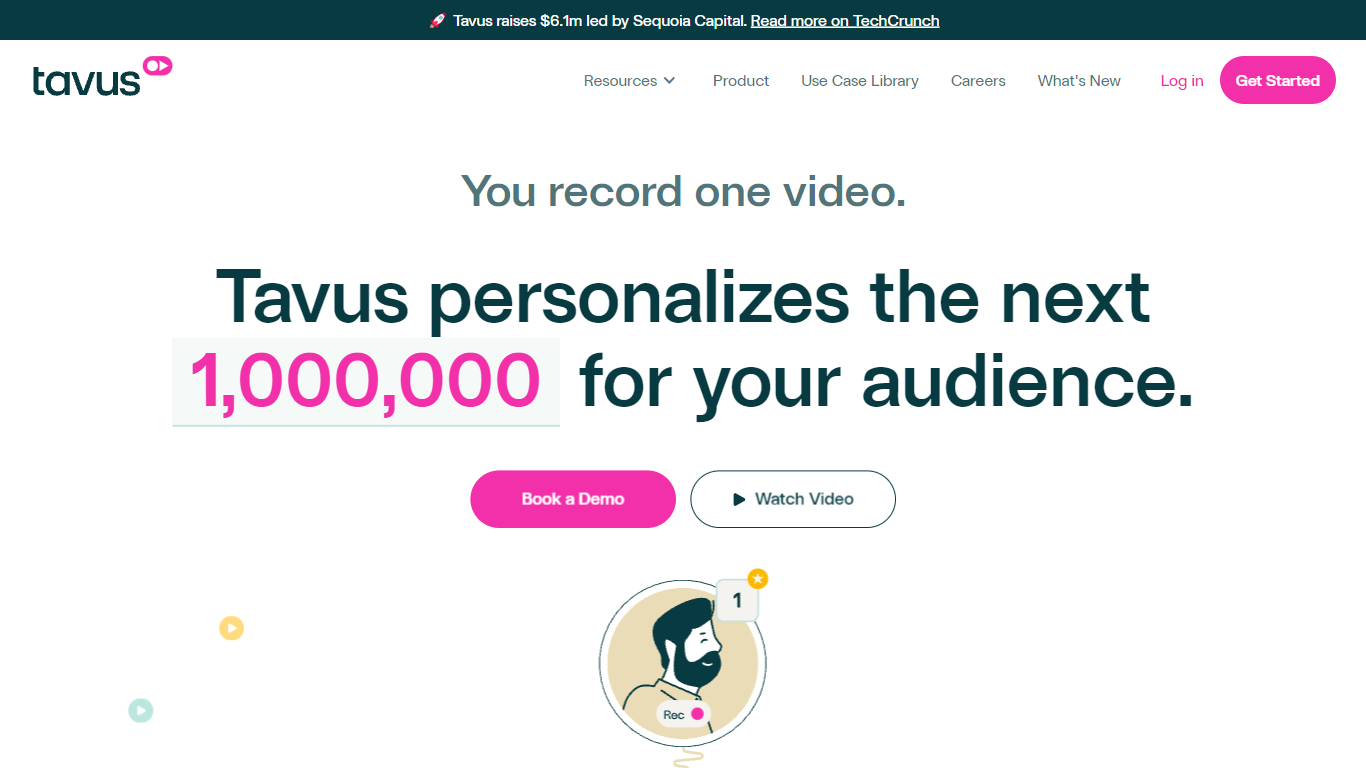Click the yellow play icon on left
1366x768 pixels.
click(232, 628)
